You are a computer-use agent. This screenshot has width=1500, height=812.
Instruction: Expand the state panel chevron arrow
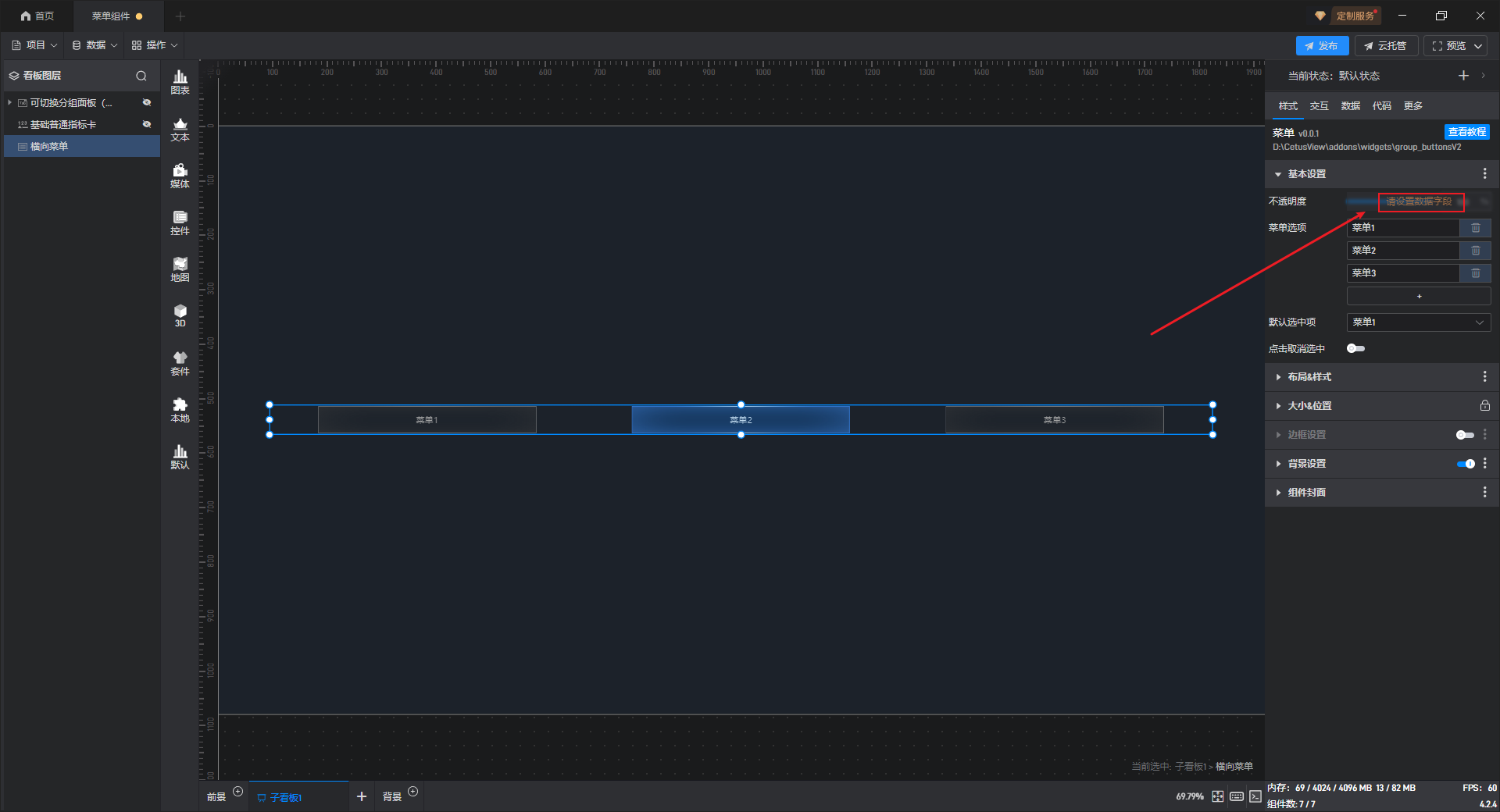(x=1483, y=76)
